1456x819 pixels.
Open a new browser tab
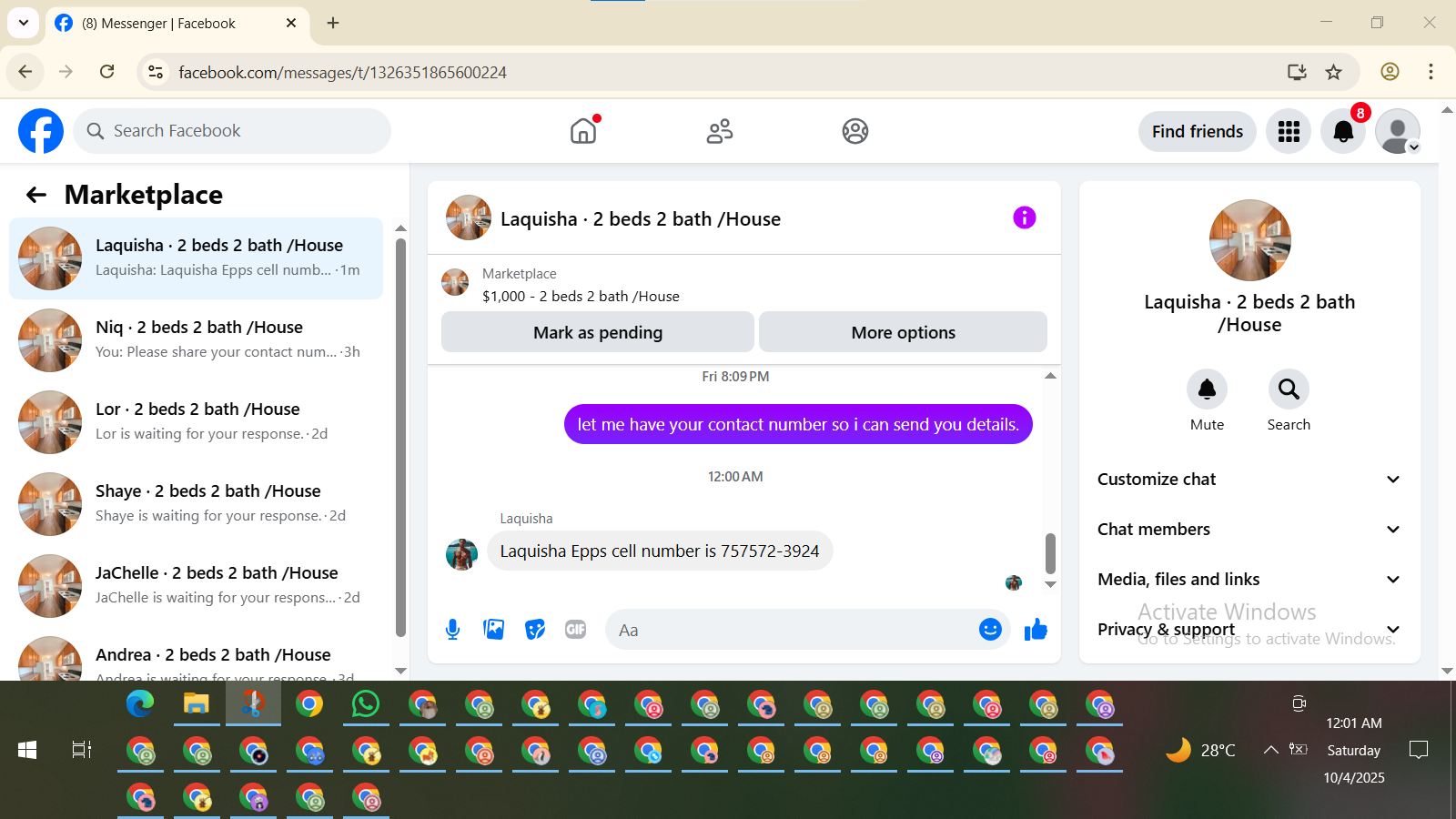click(x=333, y=23)
